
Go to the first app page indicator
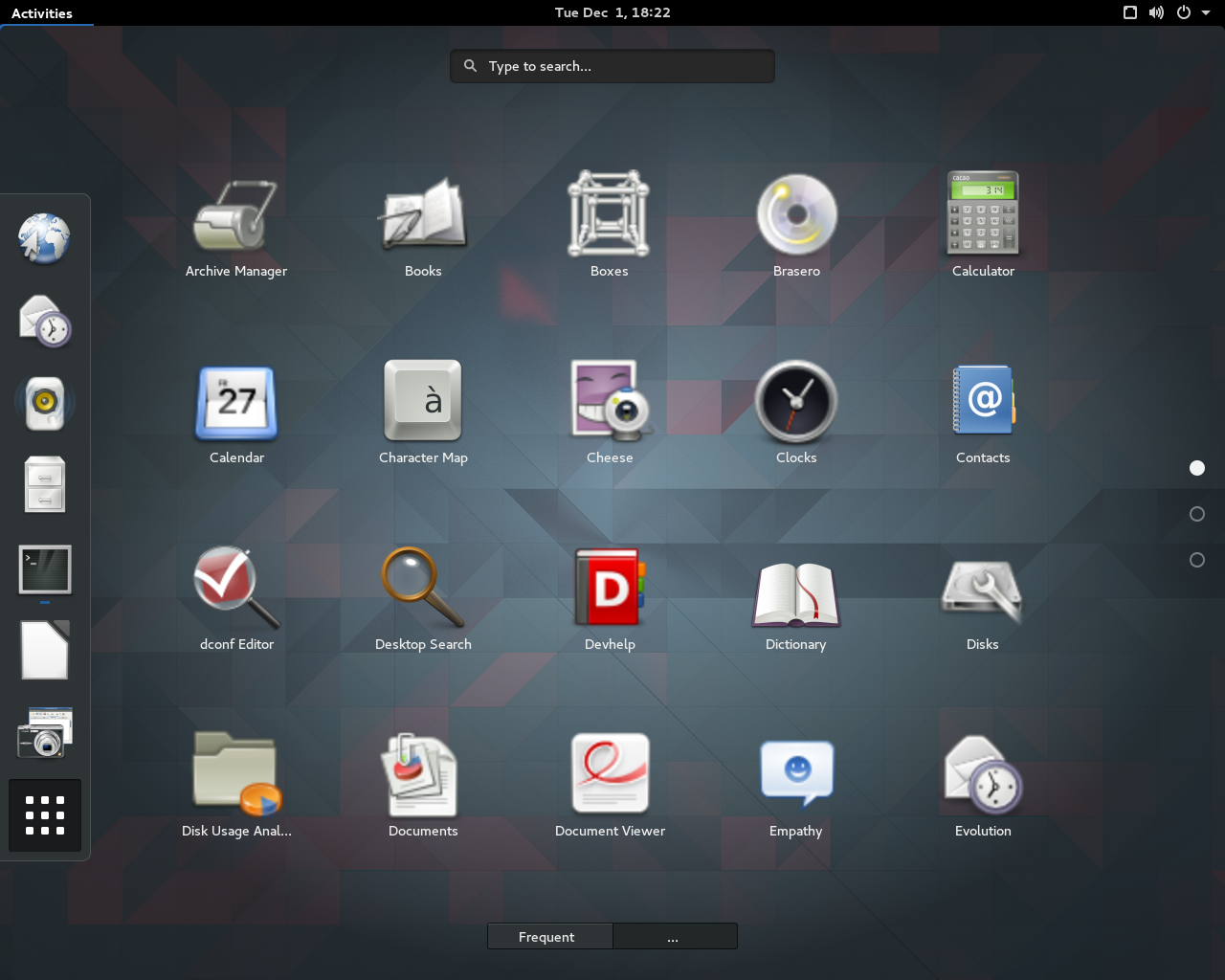click(x=1197, y=468)
